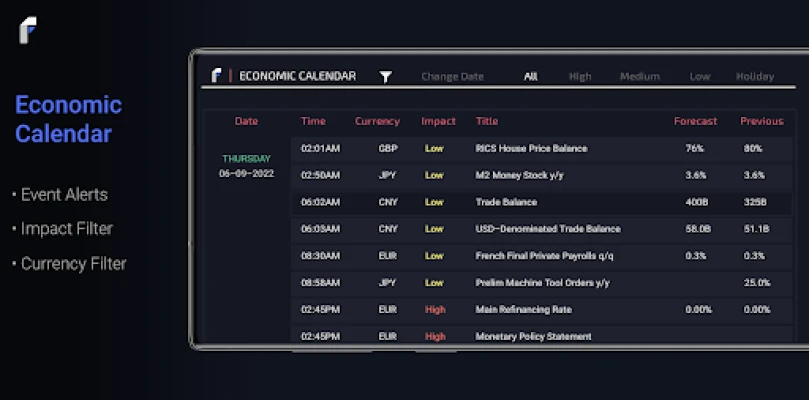Click the USD-Denominated Trade Balance row
This screenshot has width=809, height=400.
(541, 229)
